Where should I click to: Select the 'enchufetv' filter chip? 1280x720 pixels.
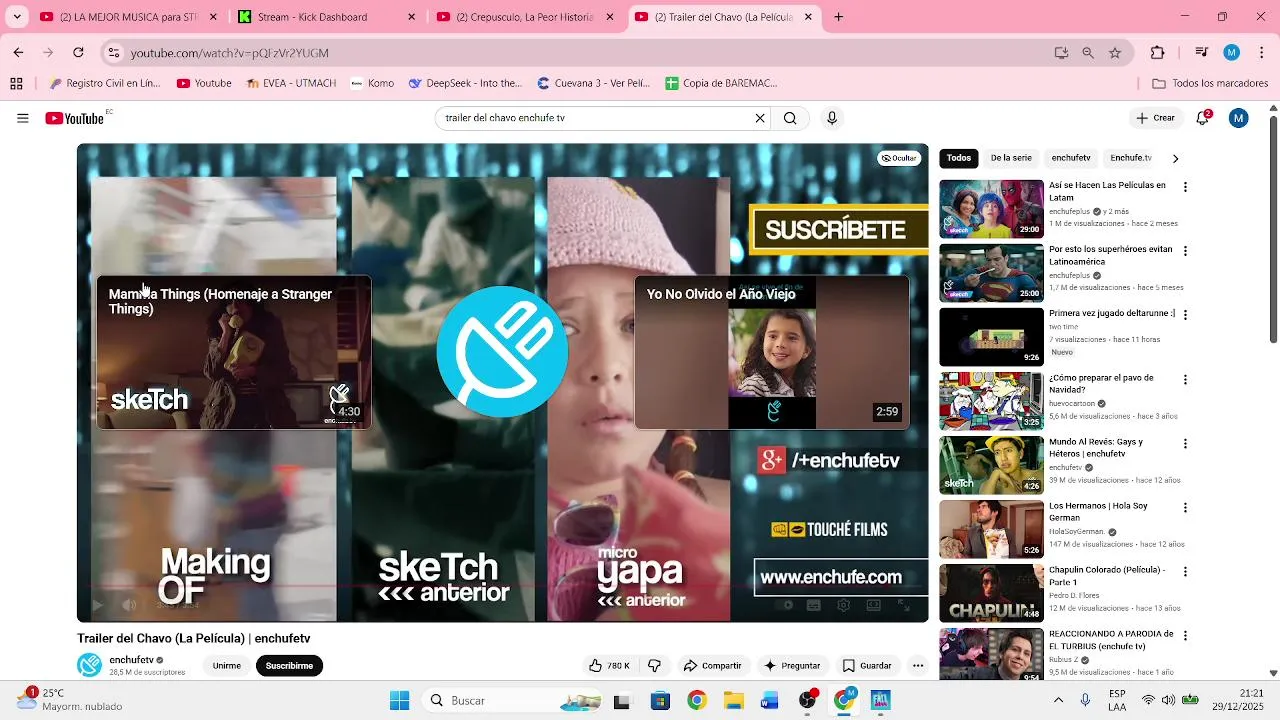point(1071,158)
